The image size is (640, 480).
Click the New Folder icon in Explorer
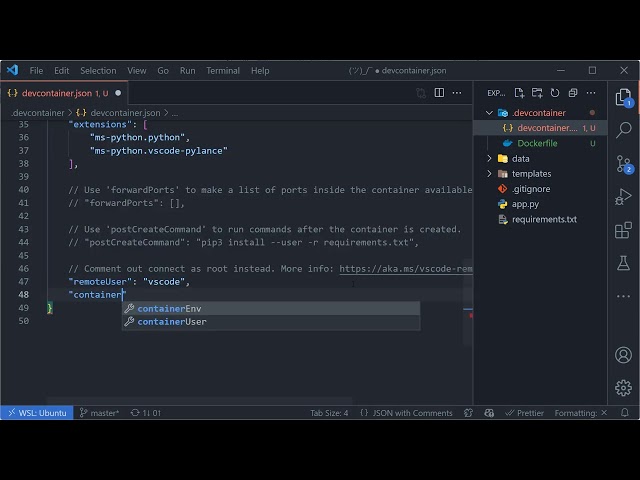537,93
